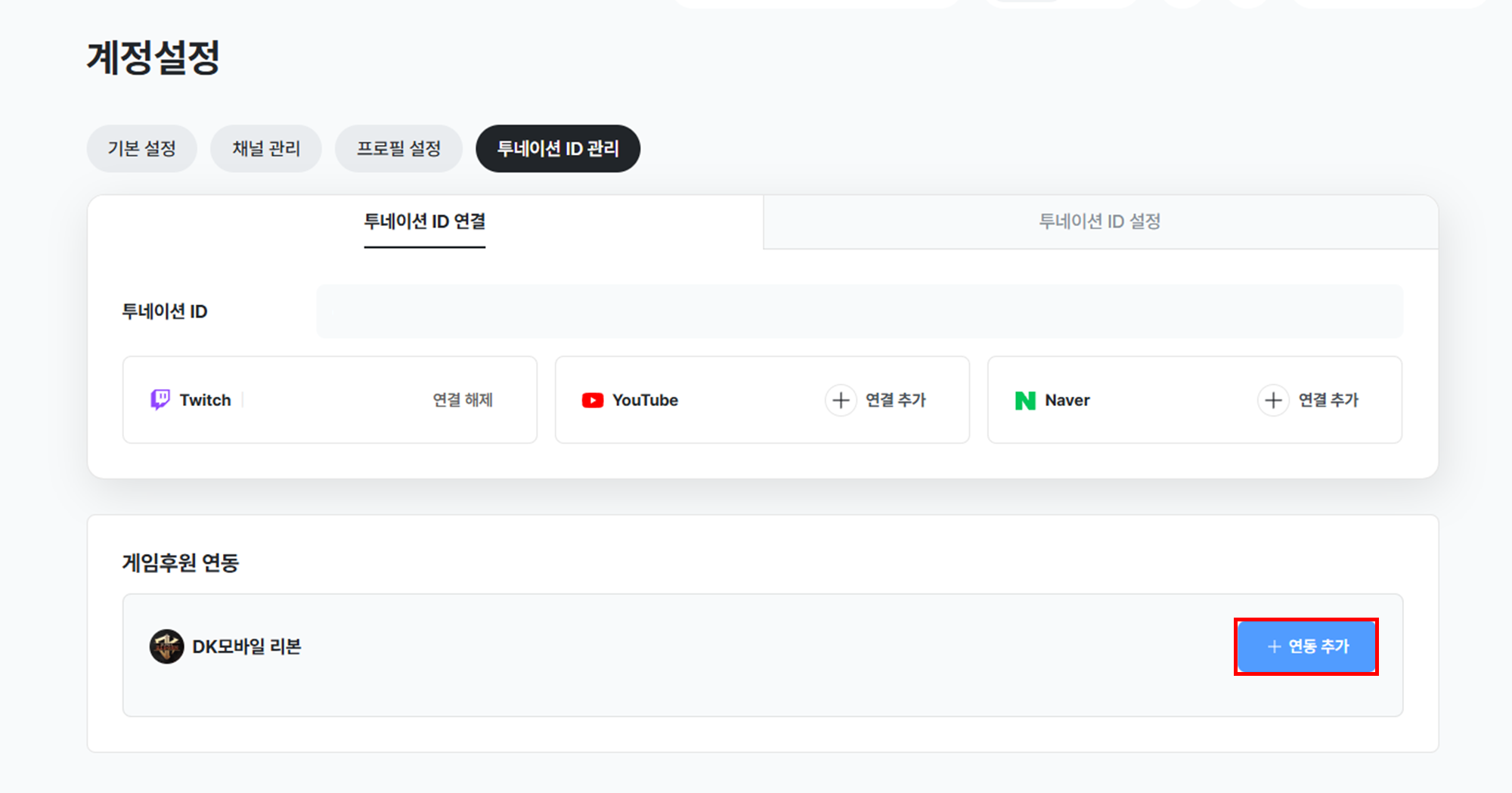
Task: Click the DK모바일 리본 game avatar icon
Action: point(166,647)
